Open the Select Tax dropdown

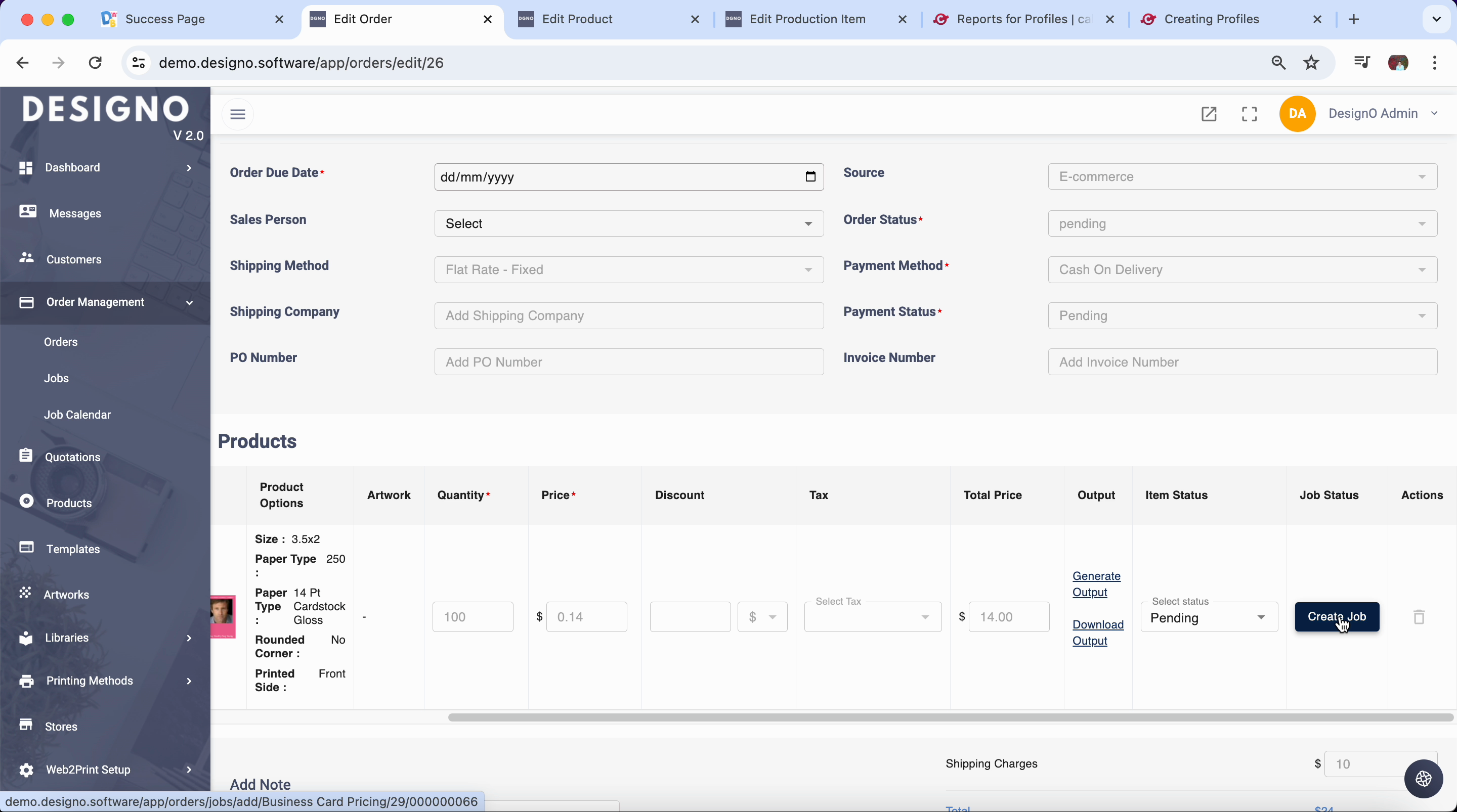[x=872, y=617]
